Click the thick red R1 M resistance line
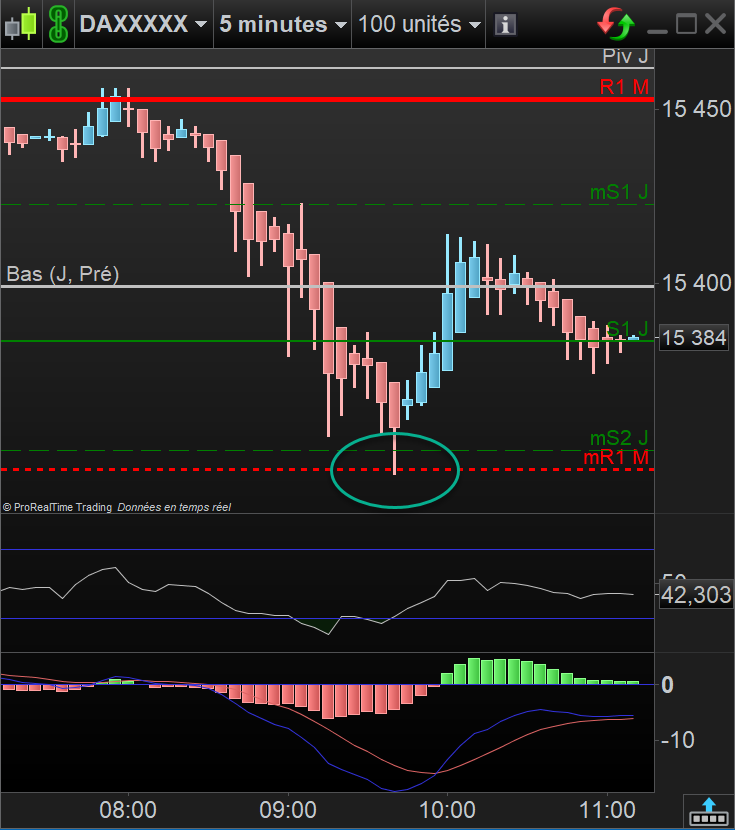This screenshot has height=830, width=735. click(327, 99)
